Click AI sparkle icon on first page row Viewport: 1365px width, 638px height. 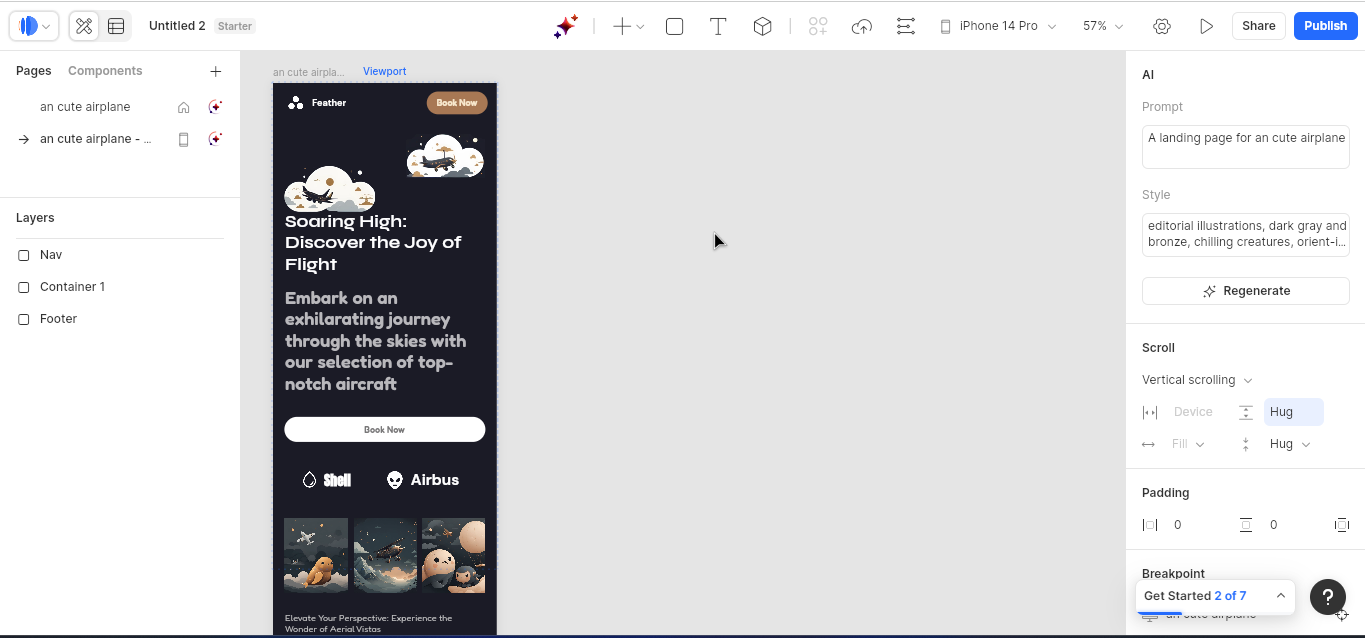coord(214,107)
